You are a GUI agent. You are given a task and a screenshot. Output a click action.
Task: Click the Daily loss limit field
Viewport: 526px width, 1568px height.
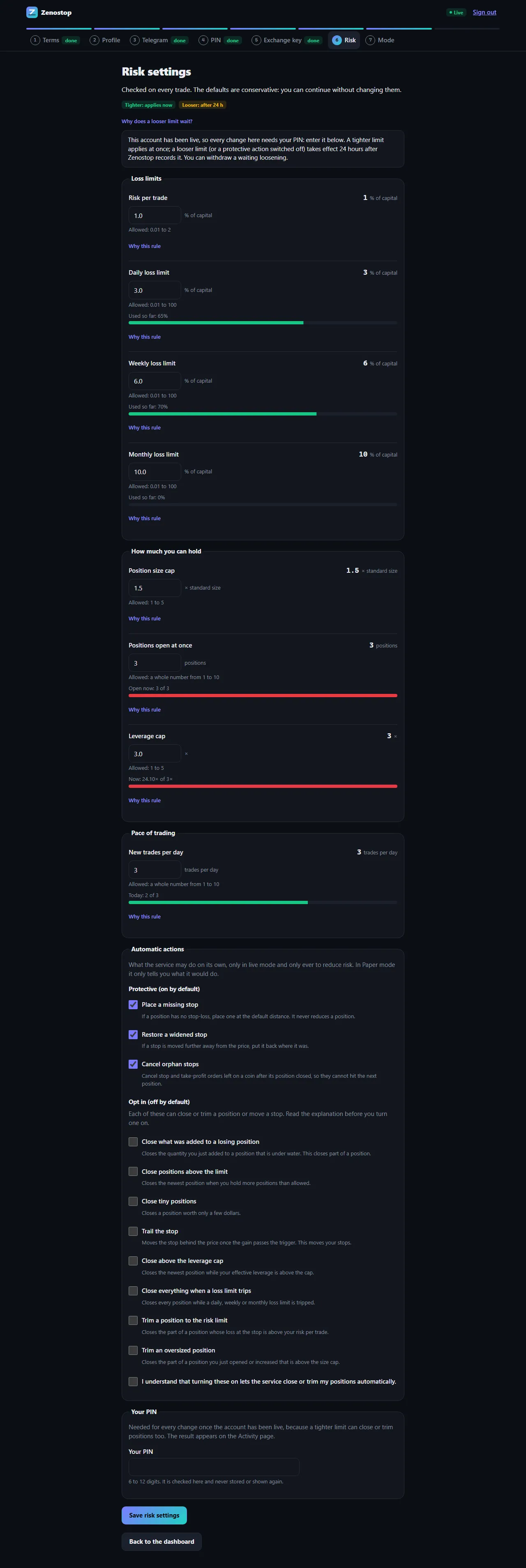click(x=155, y=290)
